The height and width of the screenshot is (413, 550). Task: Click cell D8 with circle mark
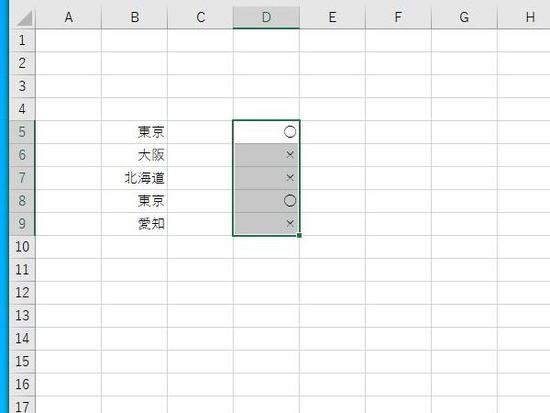tap(266, 201)
